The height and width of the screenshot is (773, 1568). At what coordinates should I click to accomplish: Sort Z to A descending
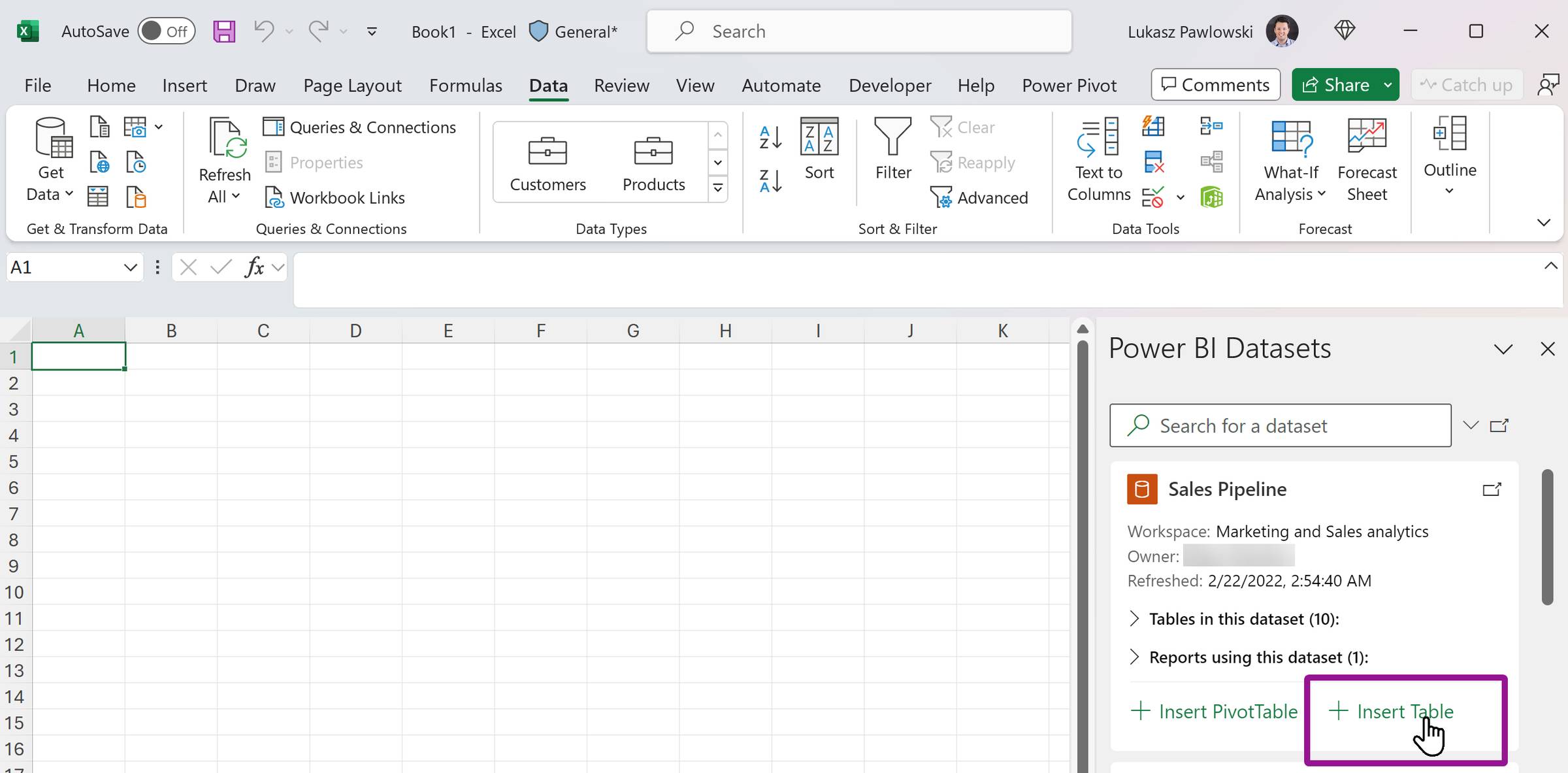(x=770, y=180)
